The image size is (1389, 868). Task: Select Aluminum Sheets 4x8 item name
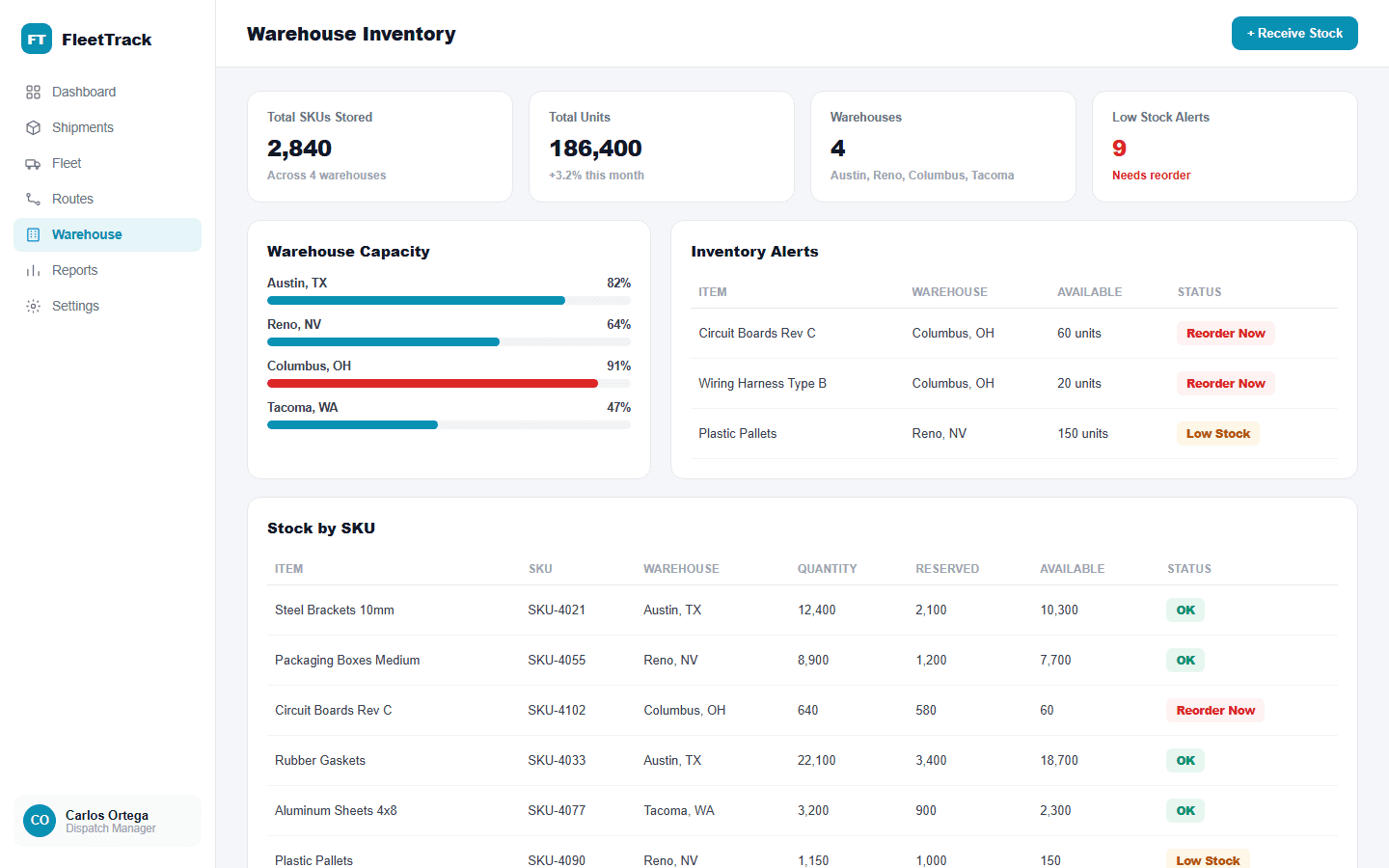(336, 810)
